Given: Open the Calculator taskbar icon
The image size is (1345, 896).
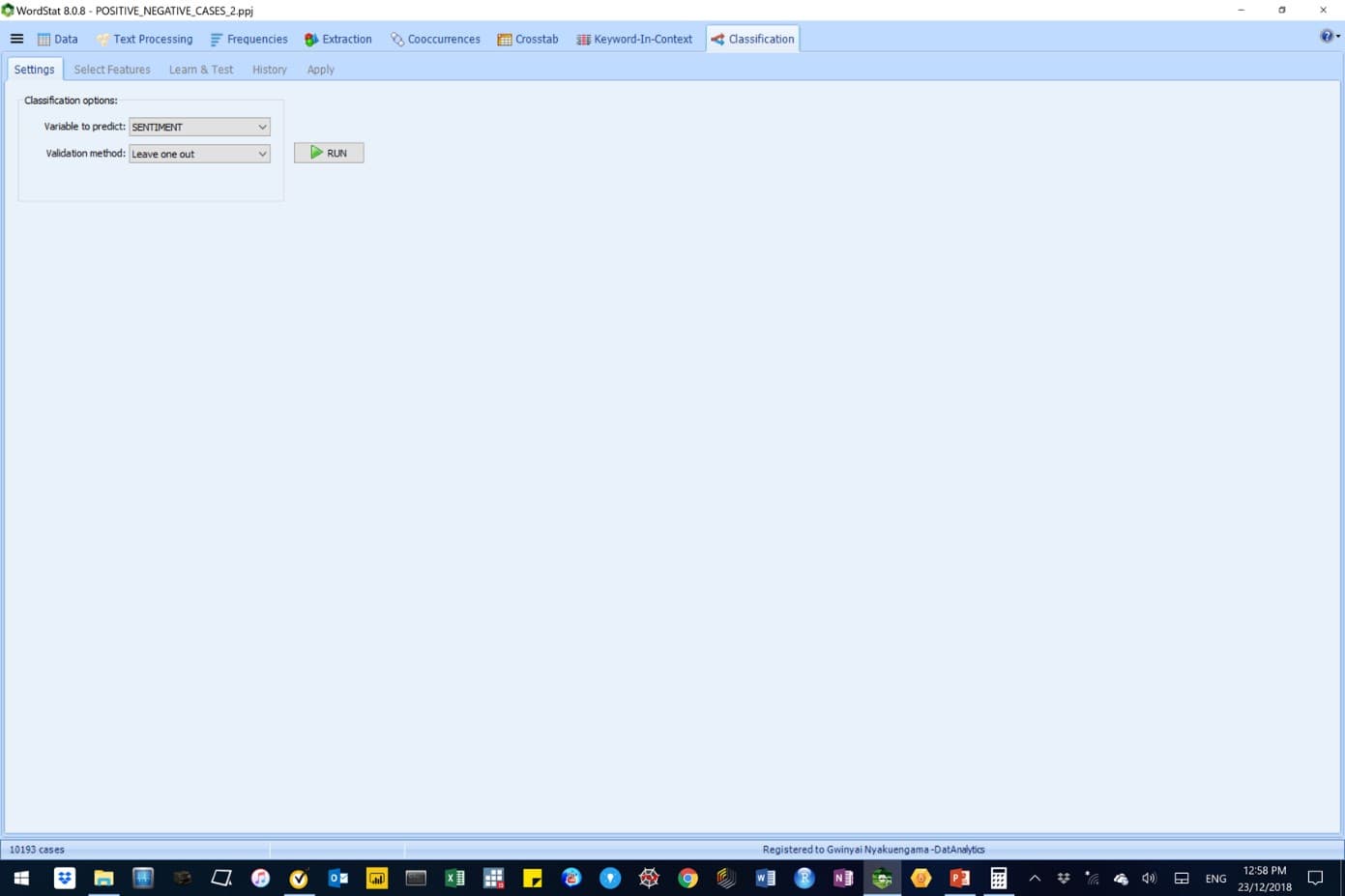Looking at the screenshot, I should (x=998, y=878).
